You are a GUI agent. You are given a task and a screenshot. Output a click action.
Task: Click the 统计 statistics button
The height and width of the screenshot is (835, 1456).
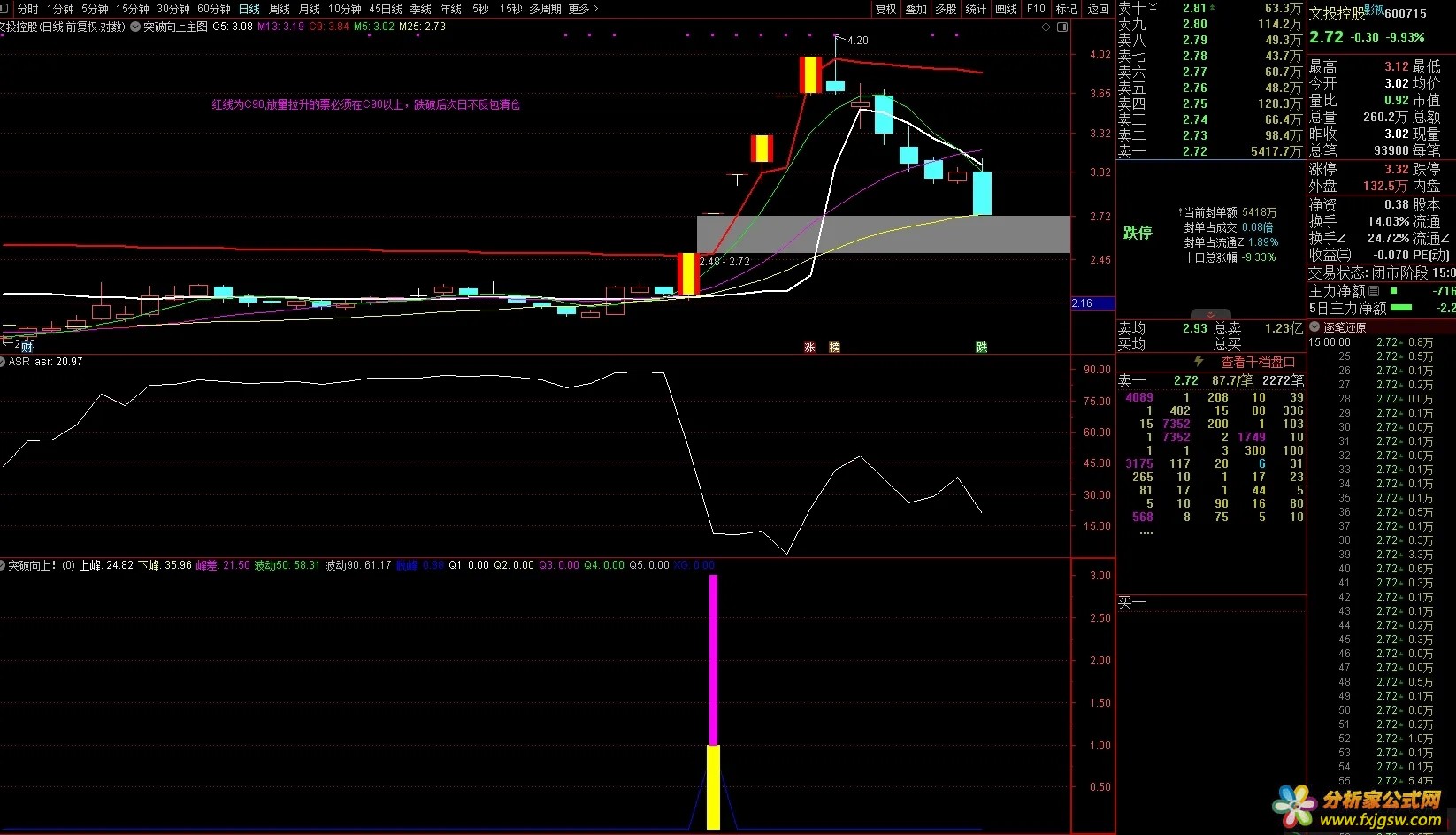point(976,9)
